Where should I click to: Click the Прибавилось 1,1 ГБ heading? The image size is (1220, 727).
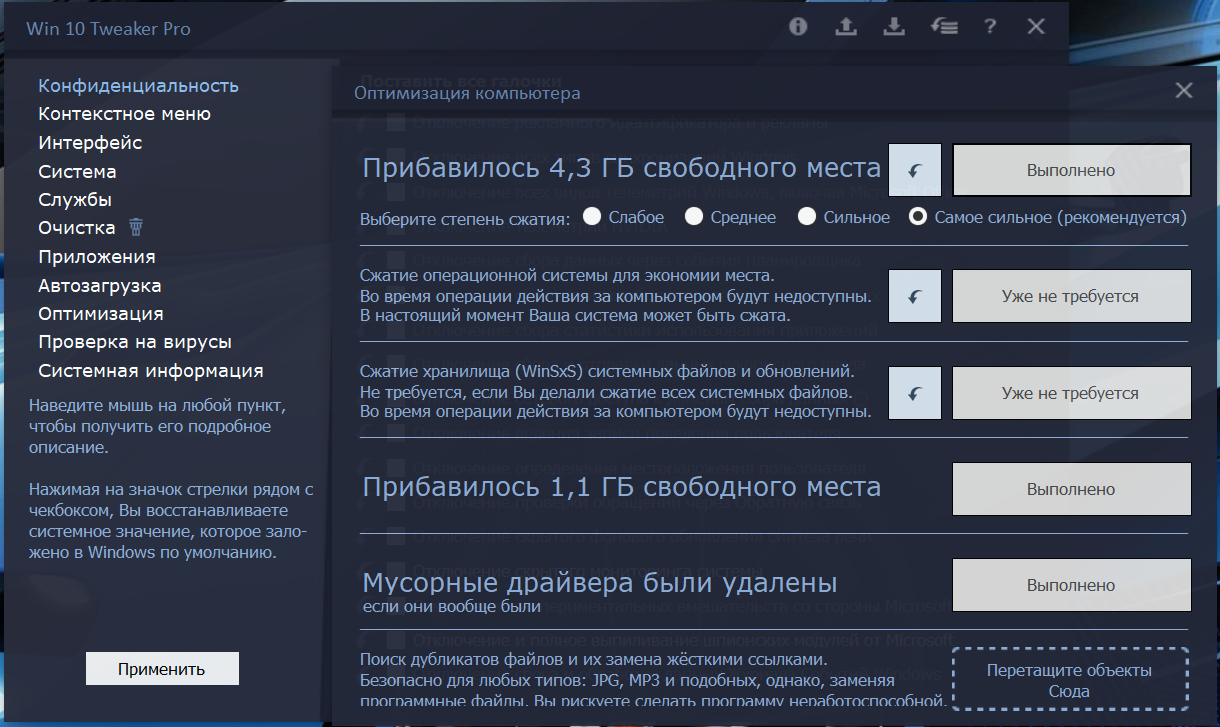coord(621,487)
